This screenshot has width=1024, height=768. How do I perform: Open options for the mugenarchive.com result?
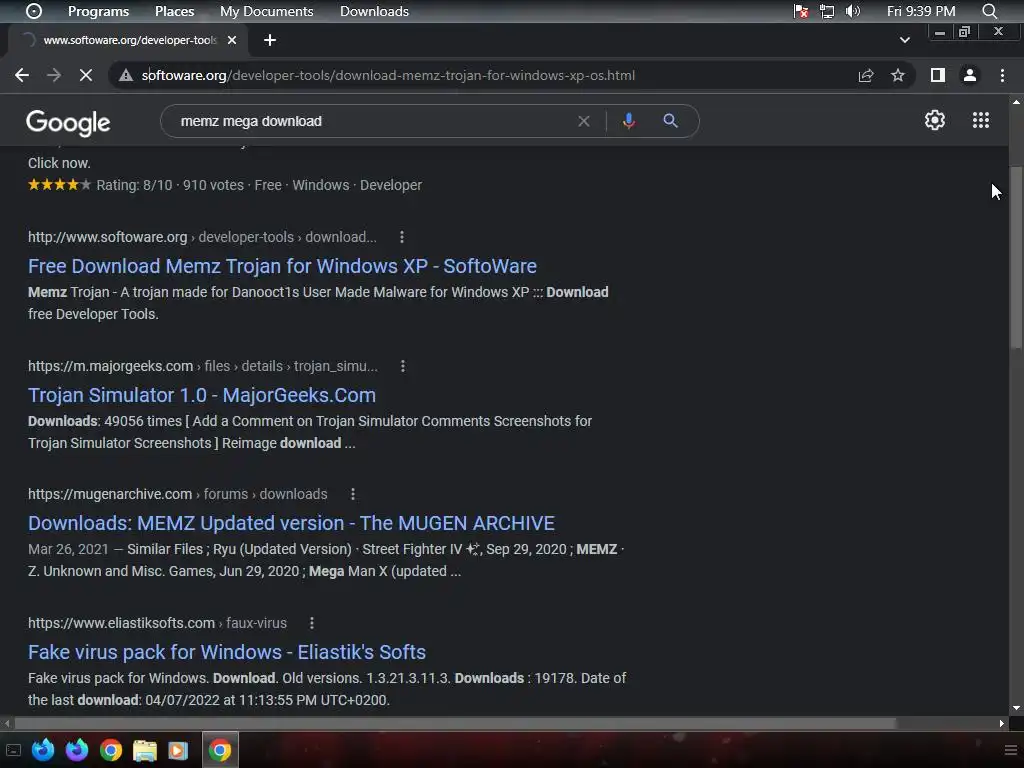[x=353, y=494]
